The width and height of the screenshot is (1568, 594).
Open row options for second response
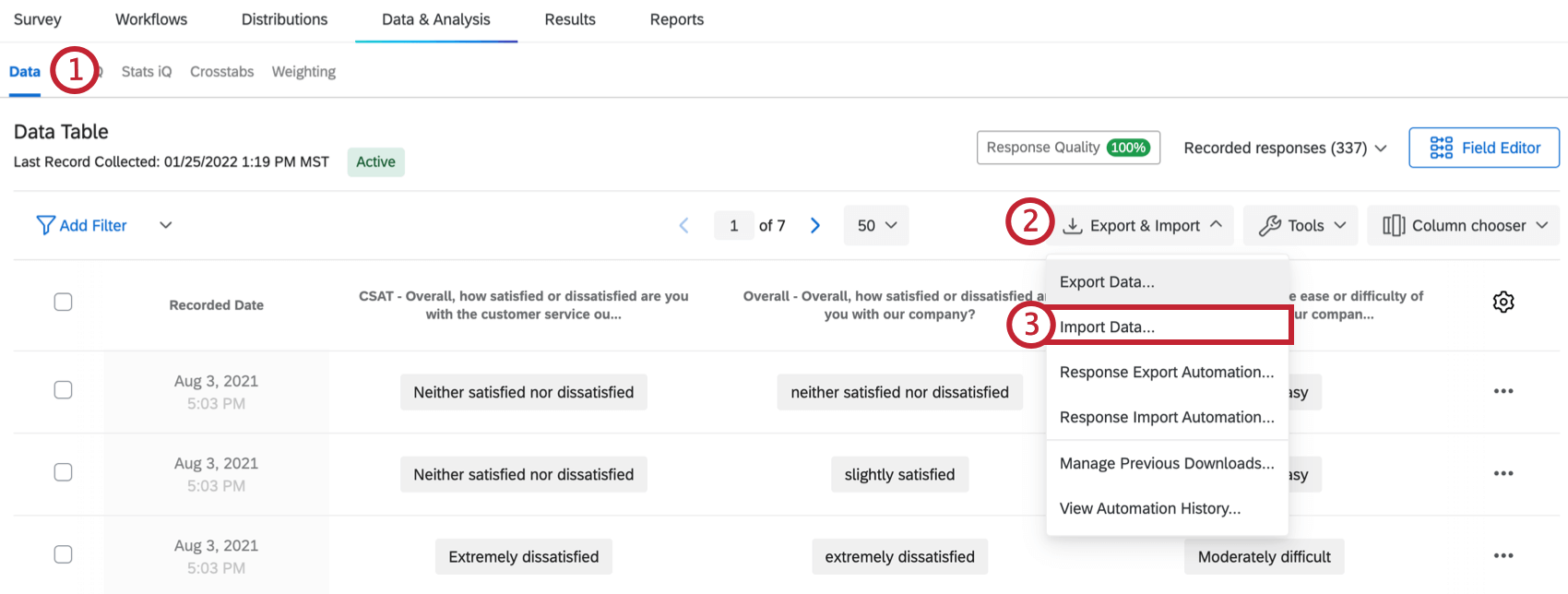[x=1503, y=473]
